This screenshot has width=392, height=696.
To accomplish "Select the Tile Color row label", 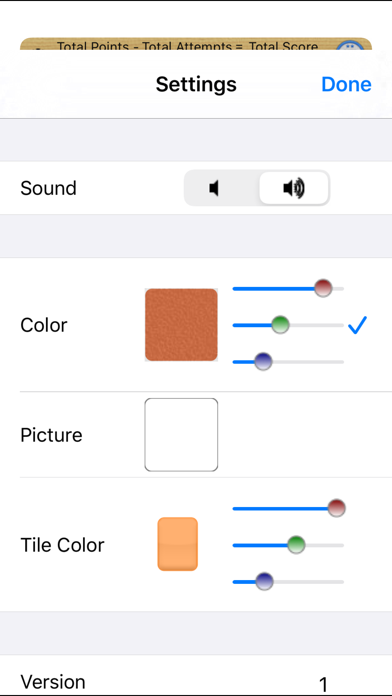I will [x=63, y=545].
